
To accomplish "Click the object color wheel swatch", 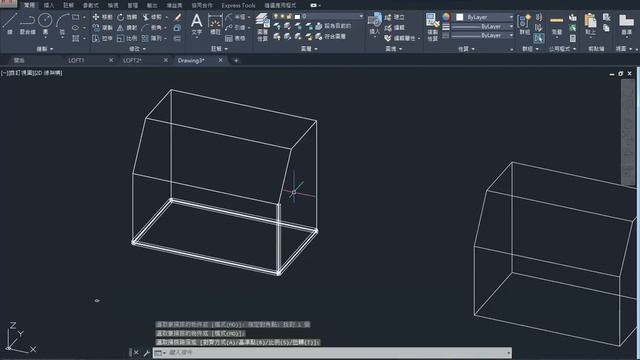I will click(x=446, y=17).
